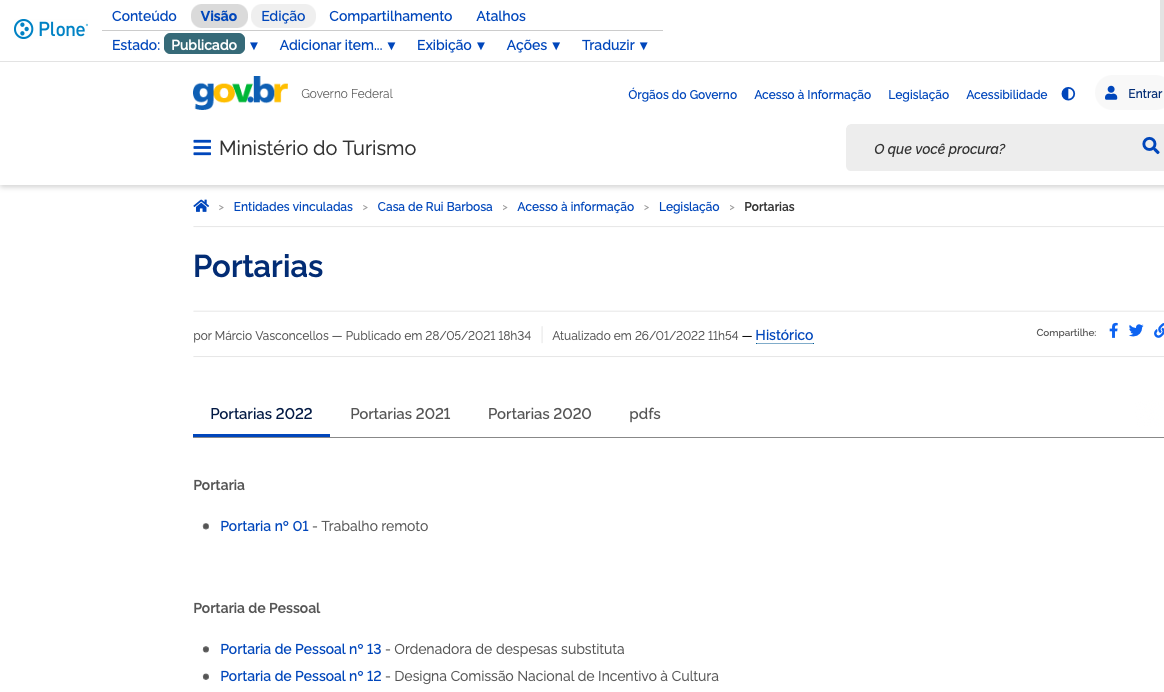Share the page via the Twitter icon

[1135, 331]
